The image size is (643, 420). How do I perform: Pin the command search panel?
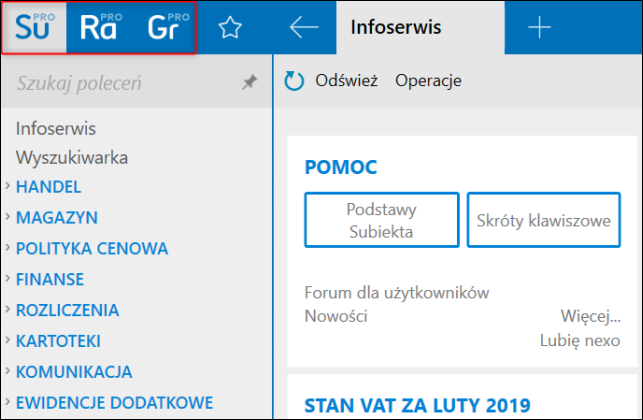(250, 84)
